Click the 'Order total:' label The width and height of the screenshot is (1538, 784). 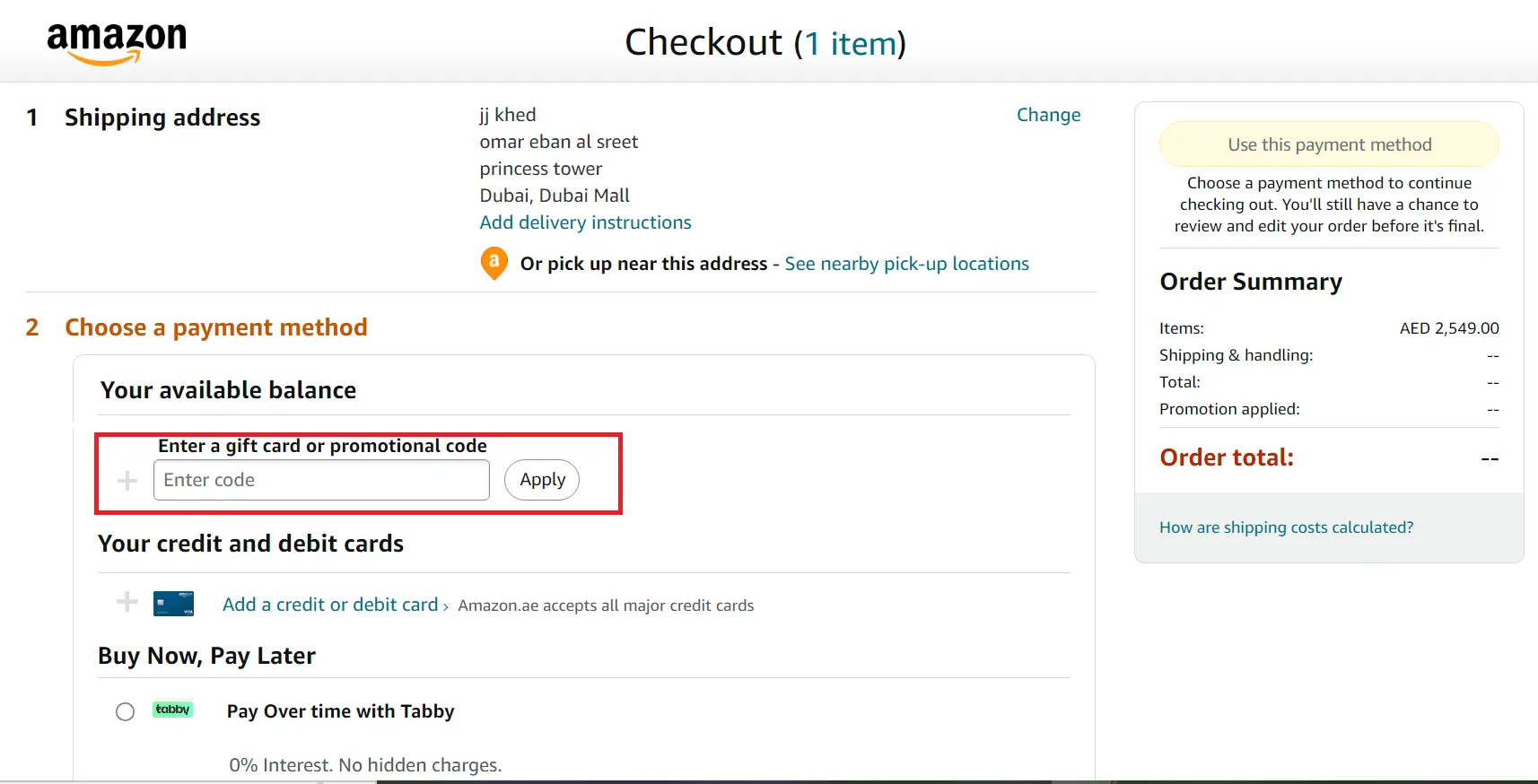click(x=1227, y=457)
